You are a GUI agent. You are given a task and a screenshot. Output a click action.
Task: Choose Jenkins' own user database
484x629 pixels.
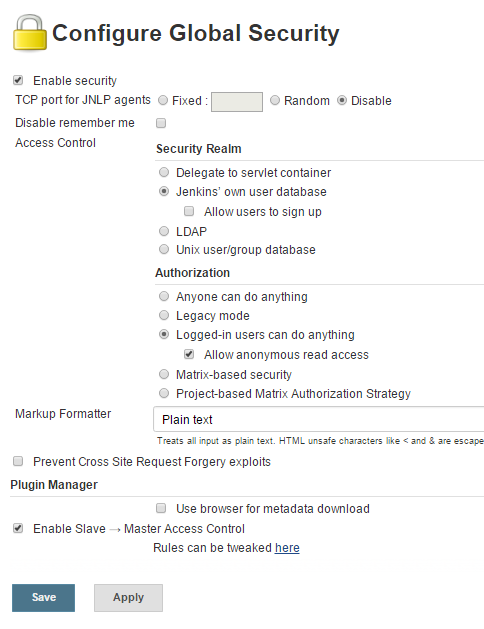(x=164, y=191)
